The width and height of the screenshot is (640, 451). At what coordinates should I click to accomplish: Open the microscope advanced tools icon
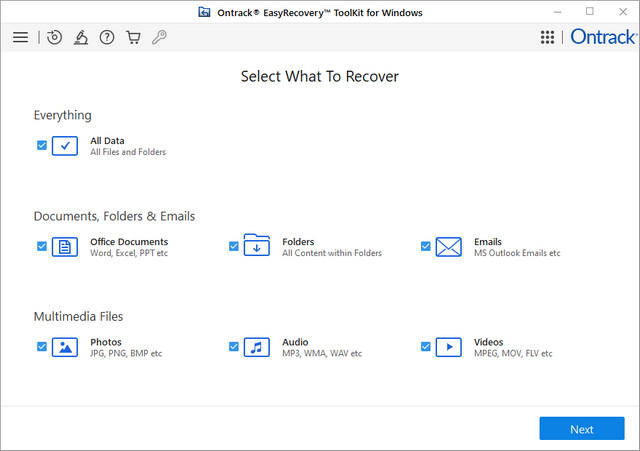click(x=80, y=37)
